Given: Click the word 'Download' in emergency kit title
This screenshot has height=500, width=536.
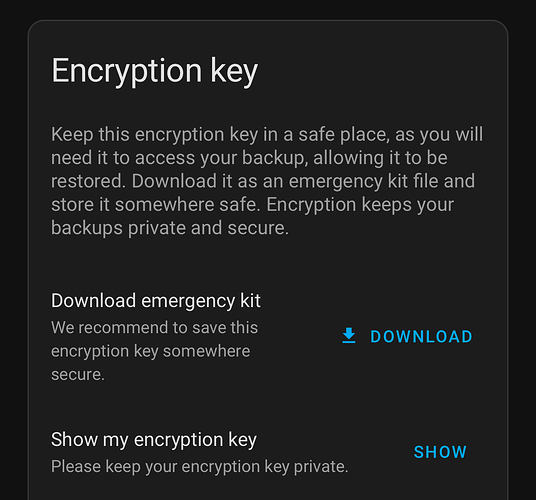Looking at the screenshot, I should (94, 301).
